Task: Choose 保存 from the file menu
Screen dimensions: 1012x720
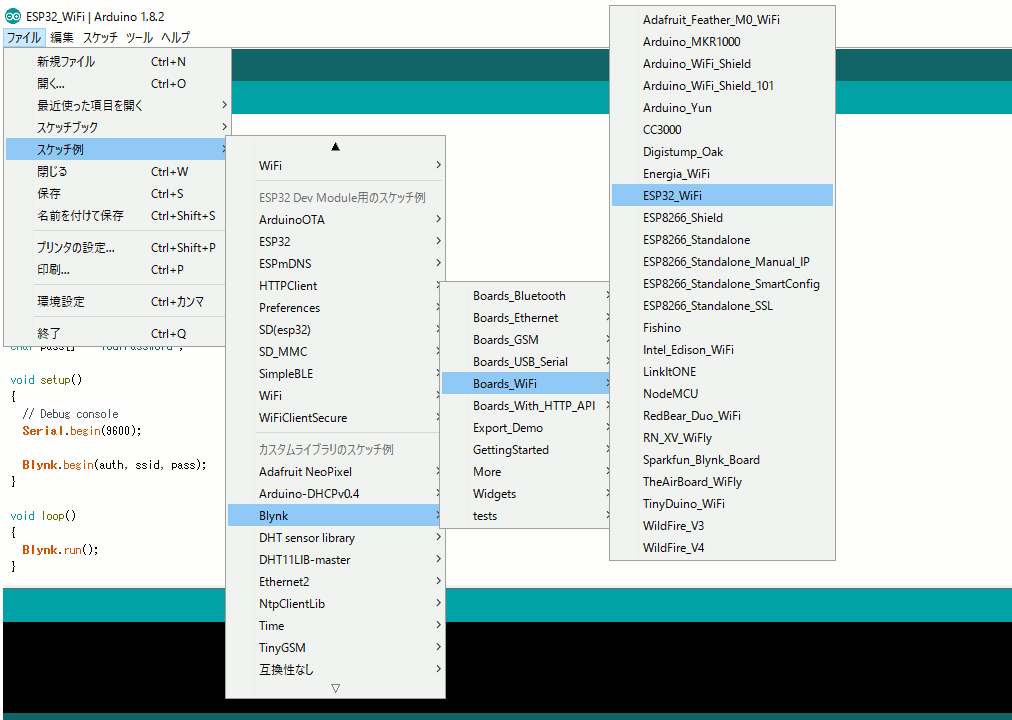Action: [x=116, y=194]
